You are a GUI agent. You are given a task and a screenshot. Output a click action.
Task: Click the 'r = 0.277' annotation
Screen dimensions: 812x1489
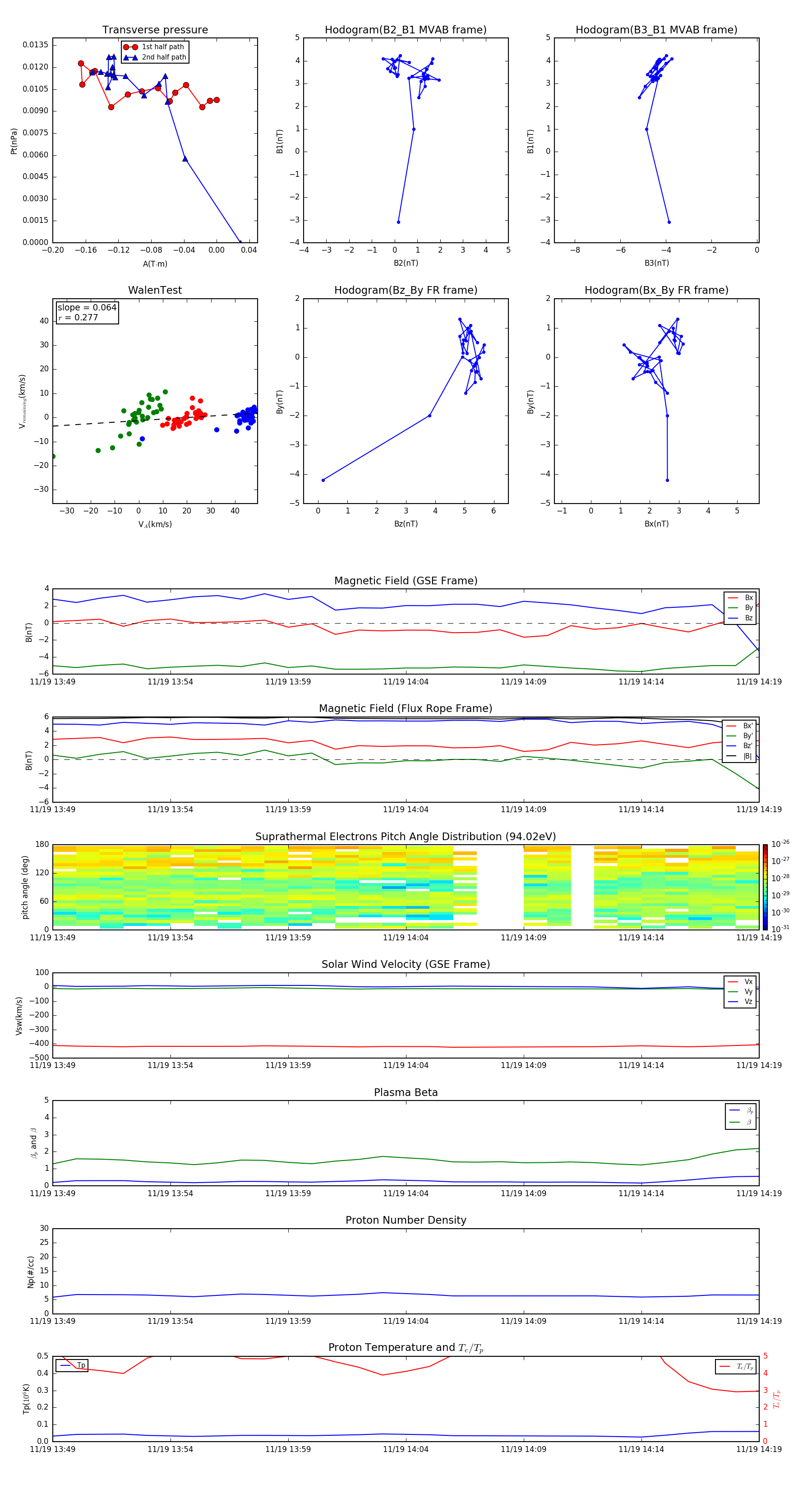(x=78, y=317)
